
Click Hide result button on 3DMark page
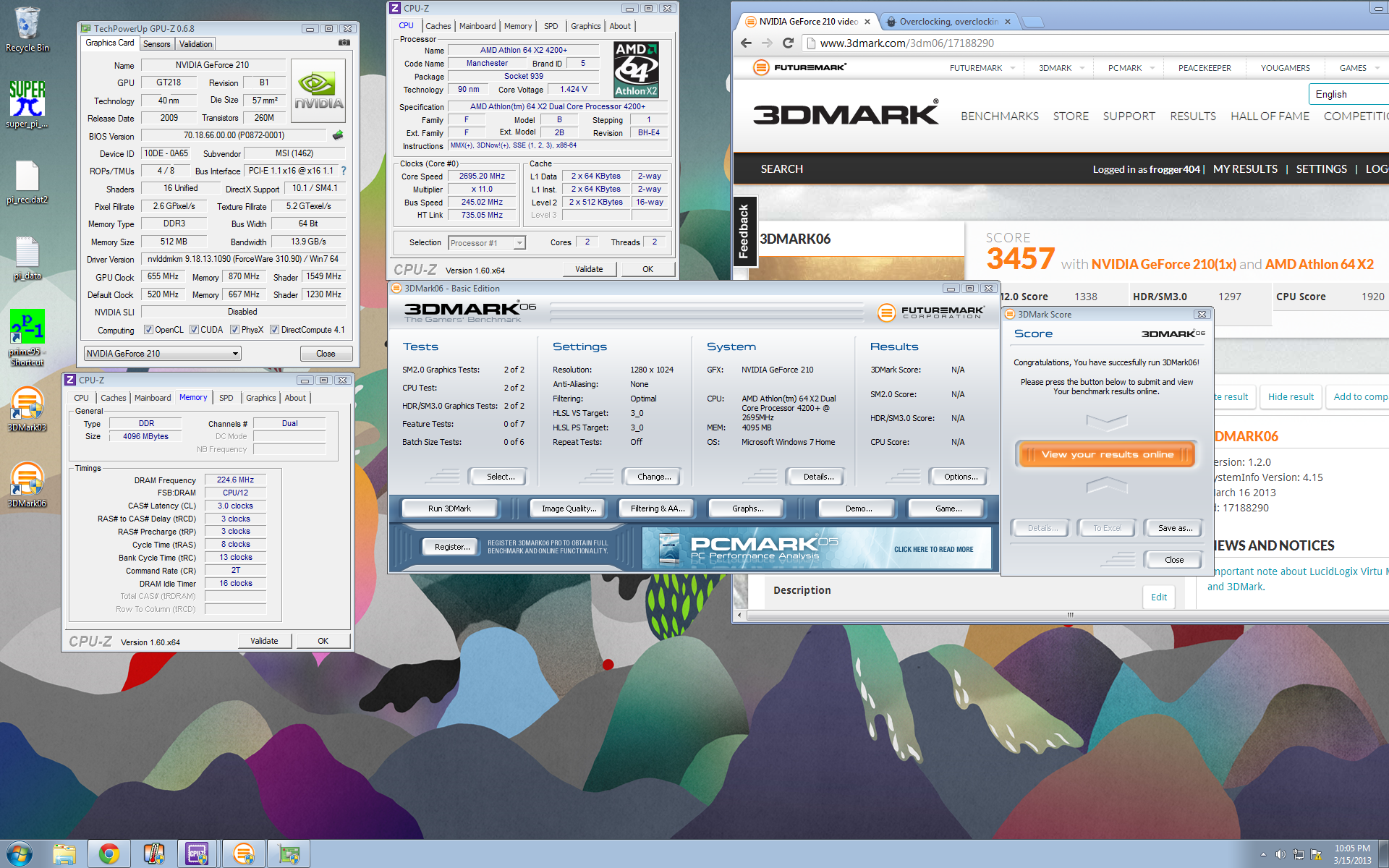[x=1291, y=396]
